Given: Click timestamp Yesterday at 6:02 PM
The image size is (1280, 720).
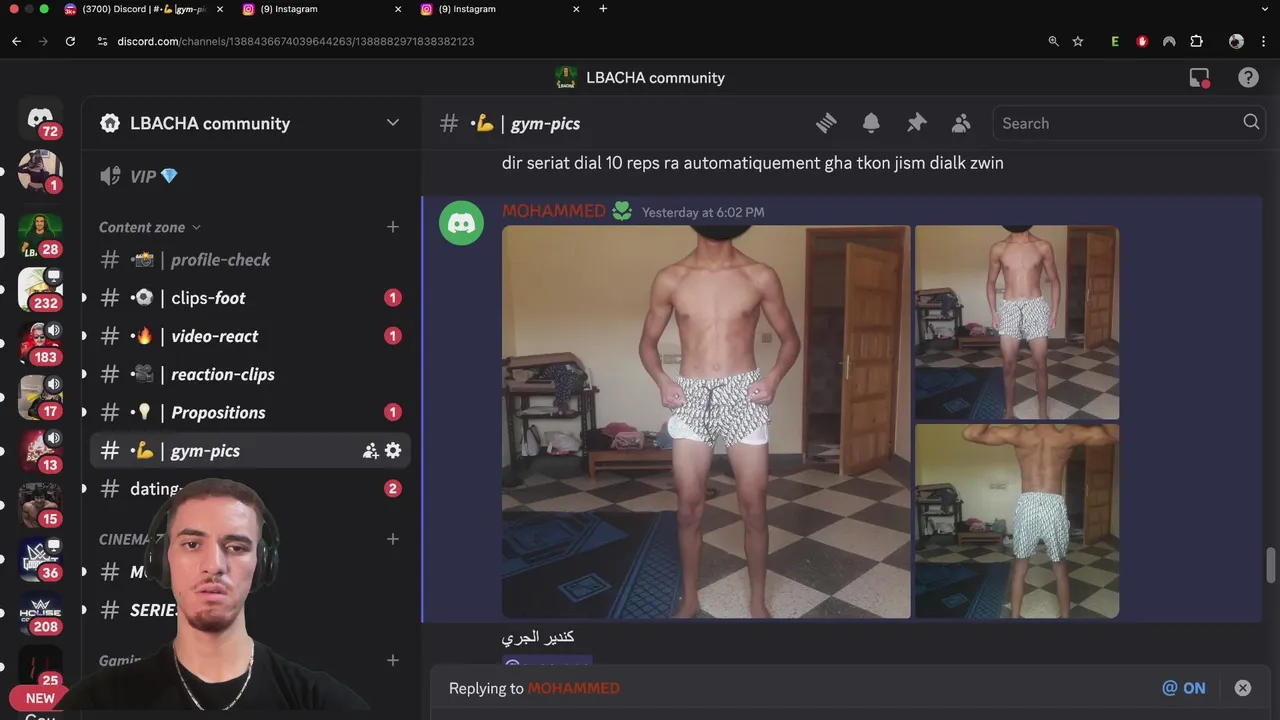Looking at the screenshot, I should 703,213.
